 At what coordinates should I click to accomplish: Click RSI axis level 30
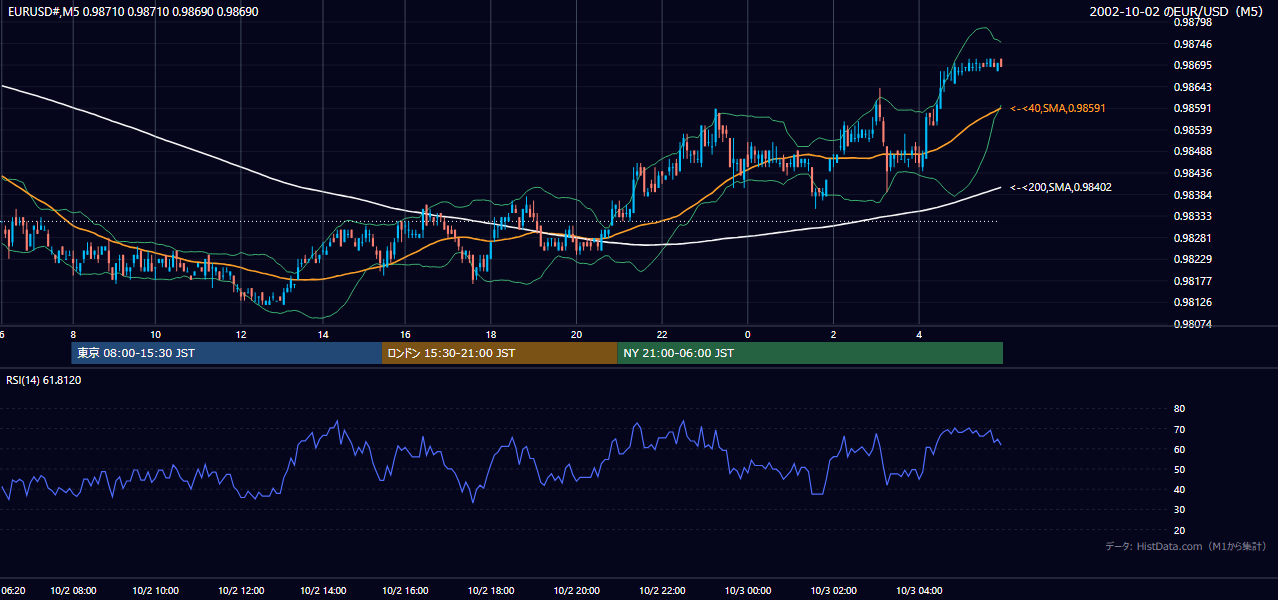1179,509
